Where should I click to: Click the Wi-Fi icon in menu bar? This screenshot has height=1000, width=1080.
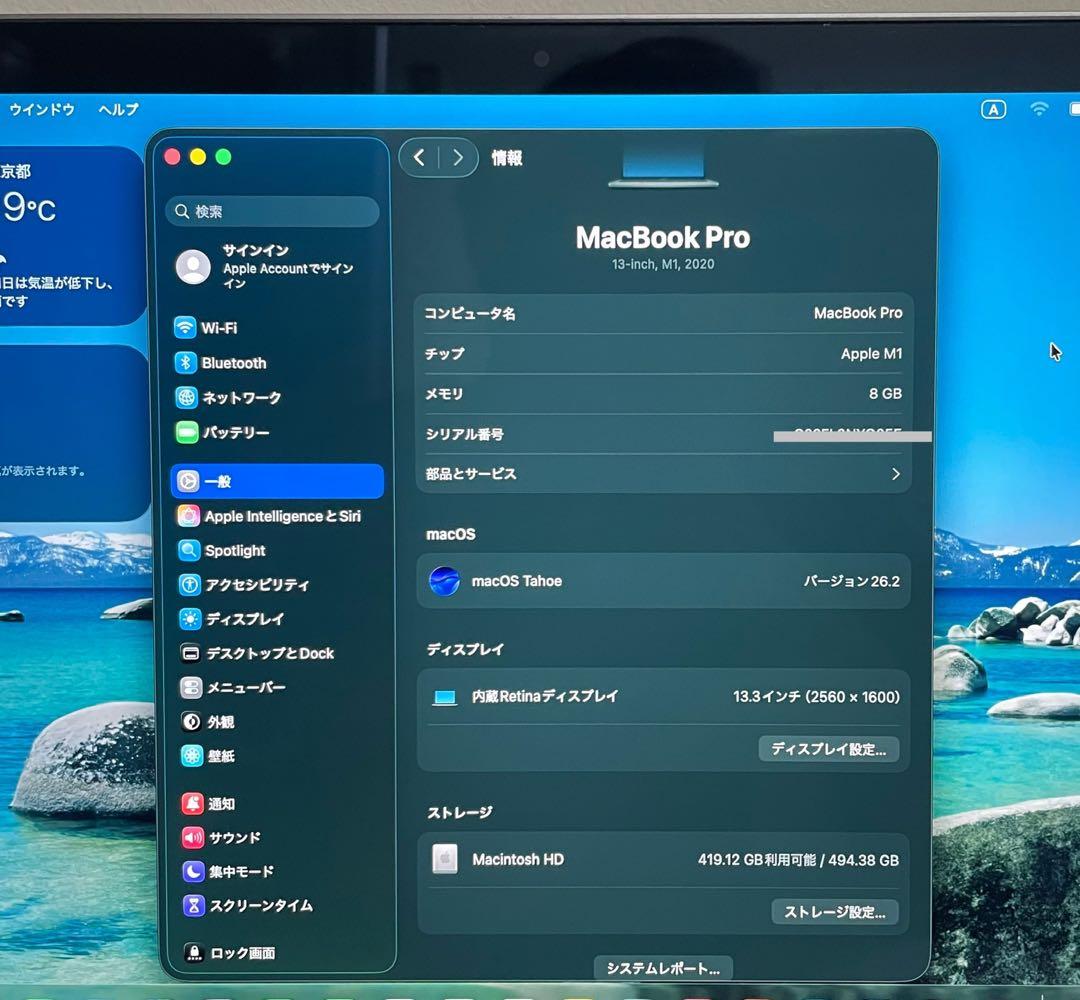(1039, 109)
